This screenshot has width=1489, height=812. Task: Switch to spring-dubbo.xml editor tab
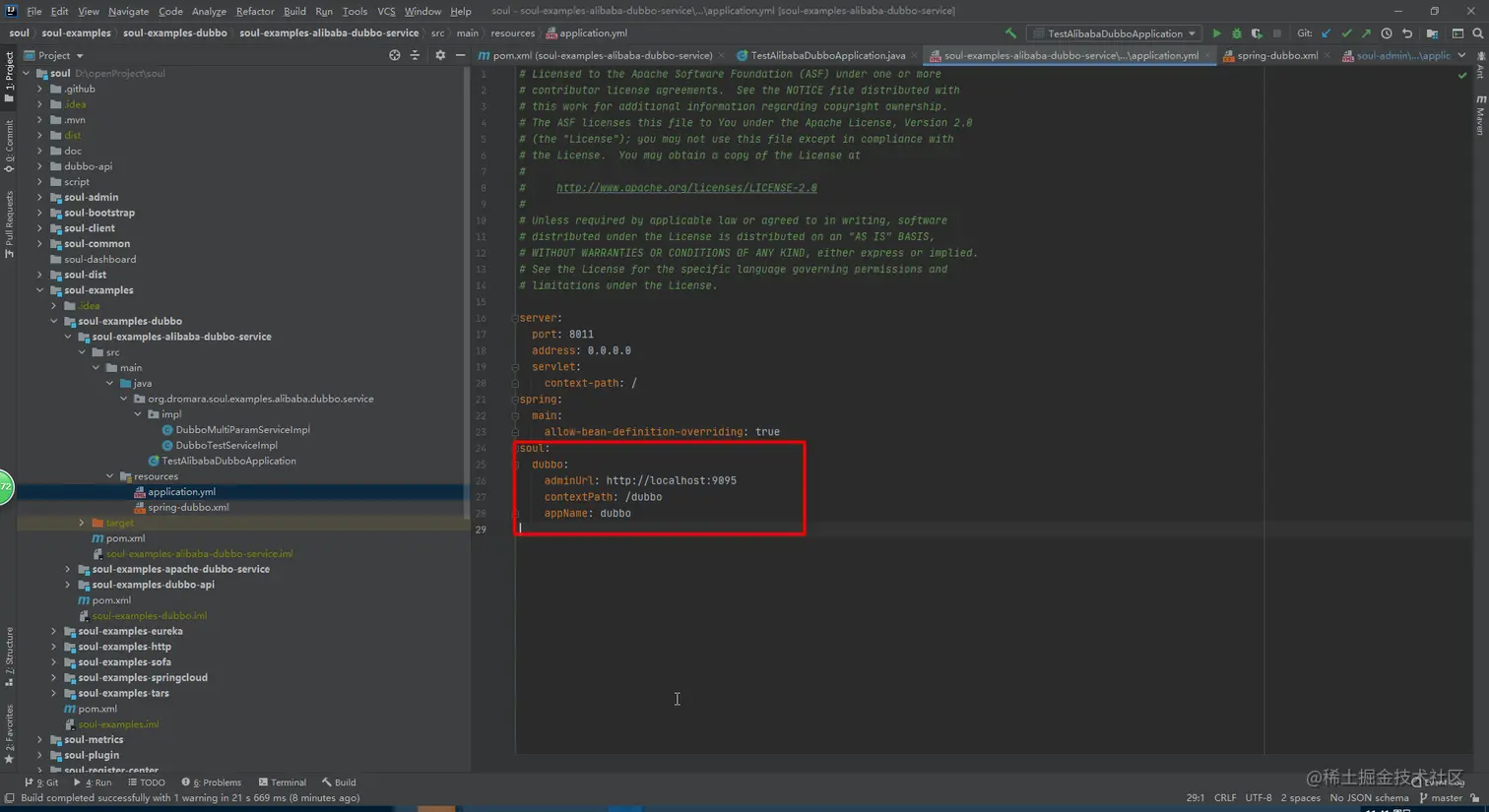[x=1276, y=55]
